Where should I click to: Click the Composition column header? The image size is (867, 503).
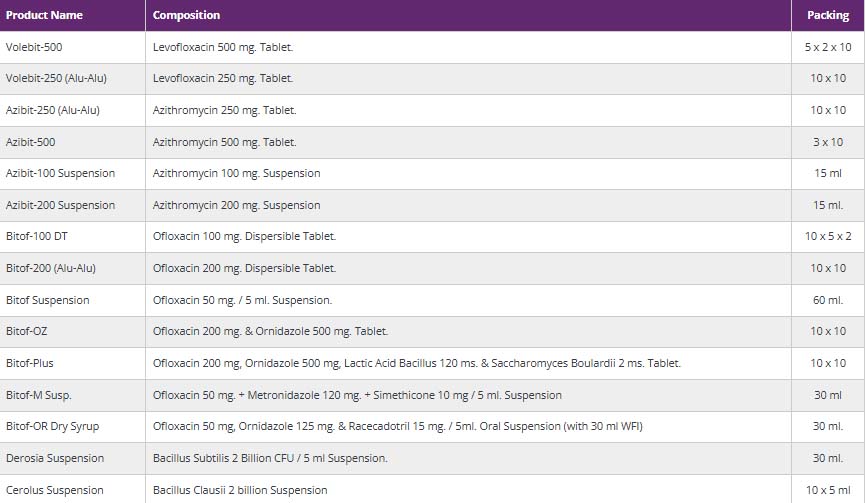(186, 16)
